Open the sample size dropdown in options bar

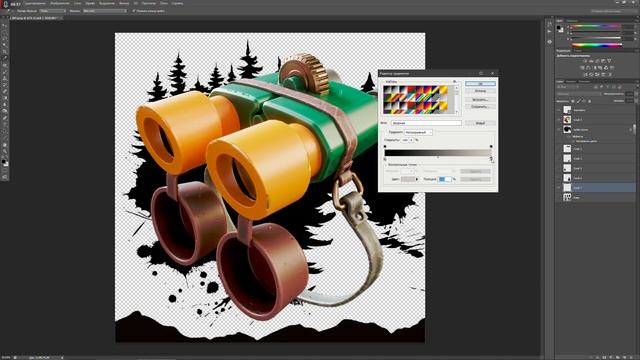pyautogui.click(x=52, y=11)
